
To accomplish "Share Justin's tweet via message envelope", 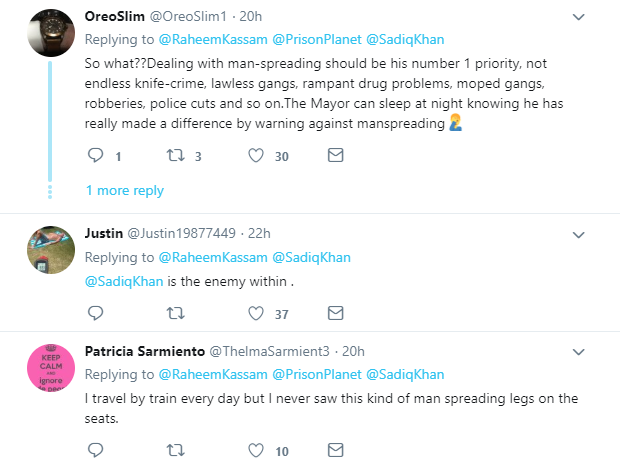I will click(336, 313).
